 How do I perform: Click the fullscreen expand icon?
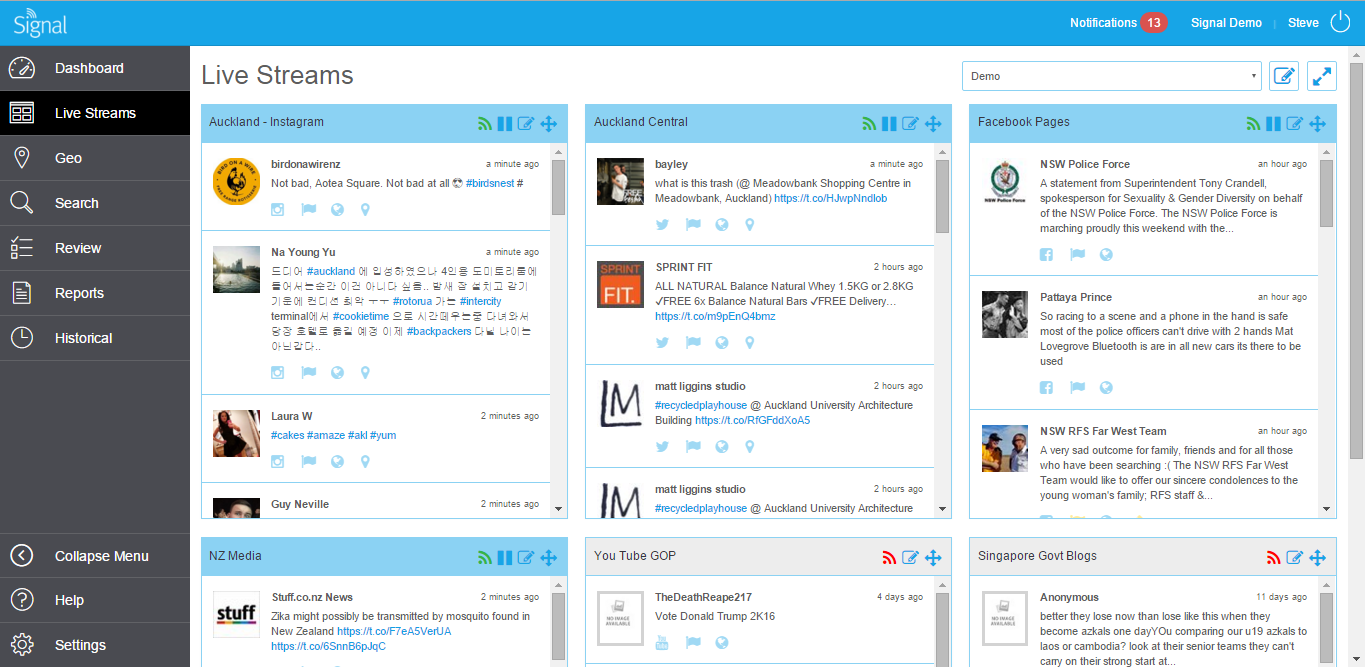[1322, 76]
